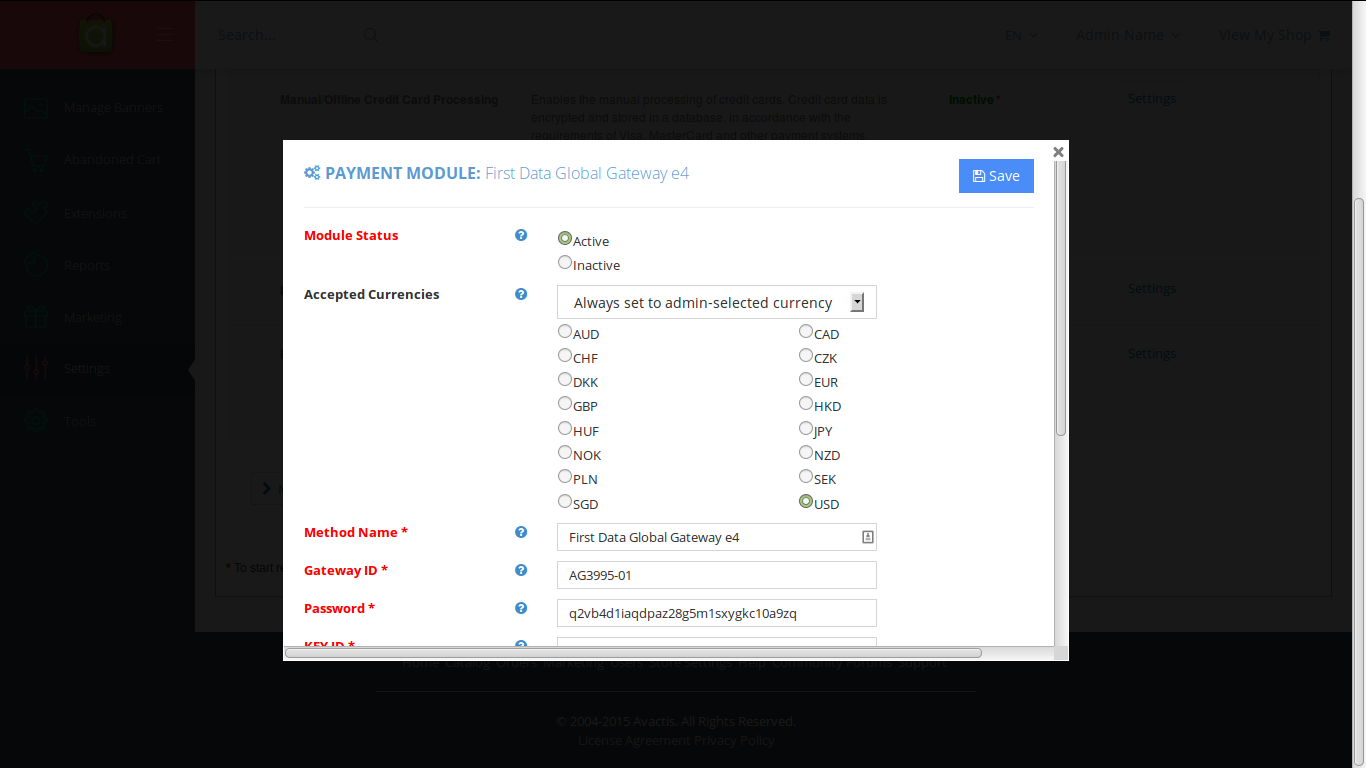Click the autofill icon in Method Name field
Viewport: 1366px width, 768px height.
(x=867, y=537)
